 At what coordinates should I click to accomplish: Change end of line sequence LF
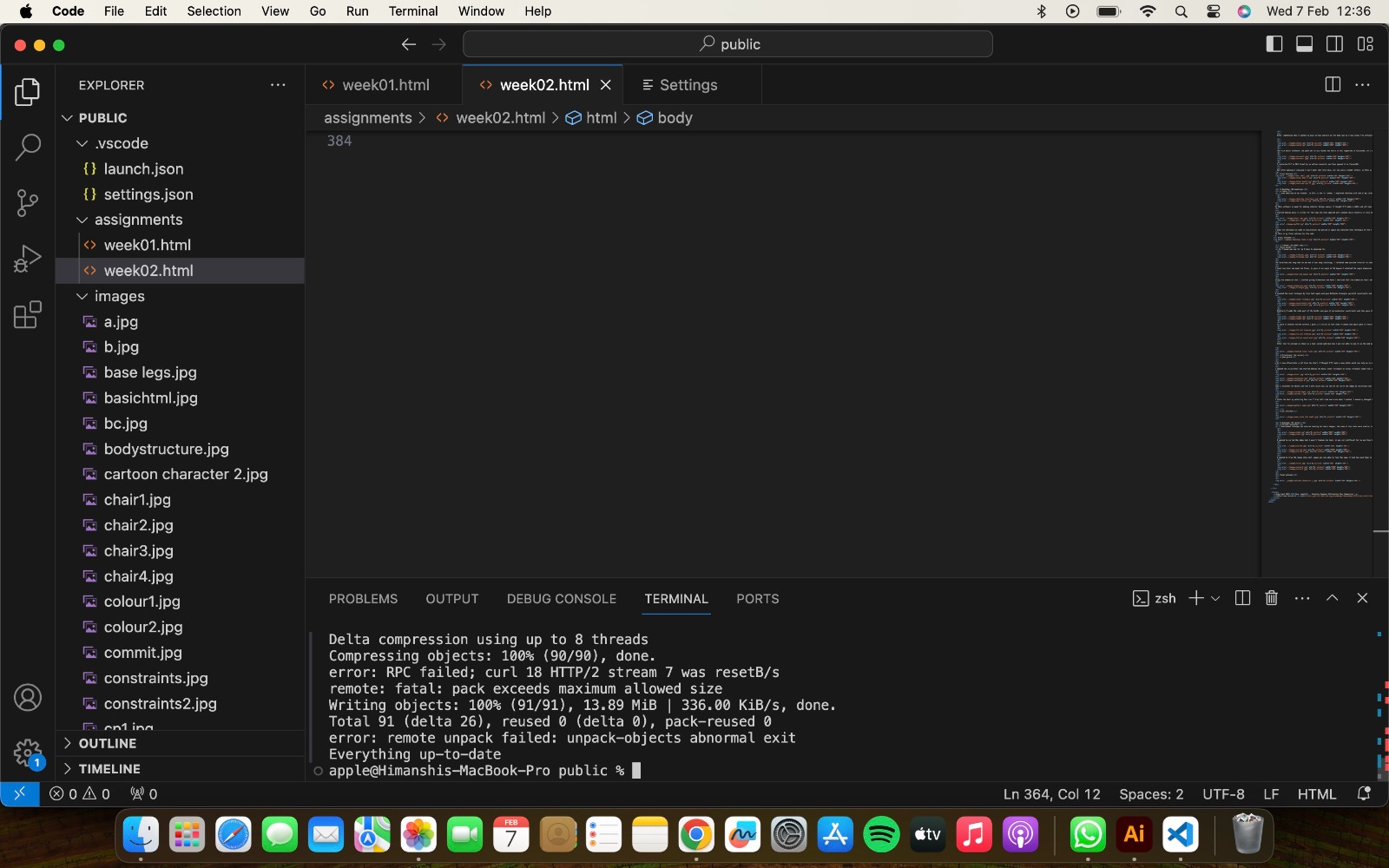tap(1271, 794)
